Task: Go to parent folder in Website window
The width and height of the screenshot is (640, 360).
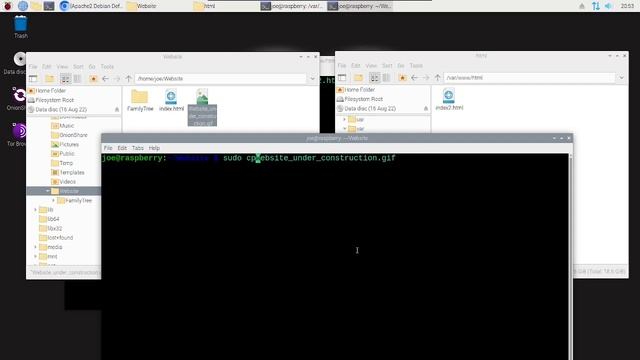Action: [x=129, y=78]
